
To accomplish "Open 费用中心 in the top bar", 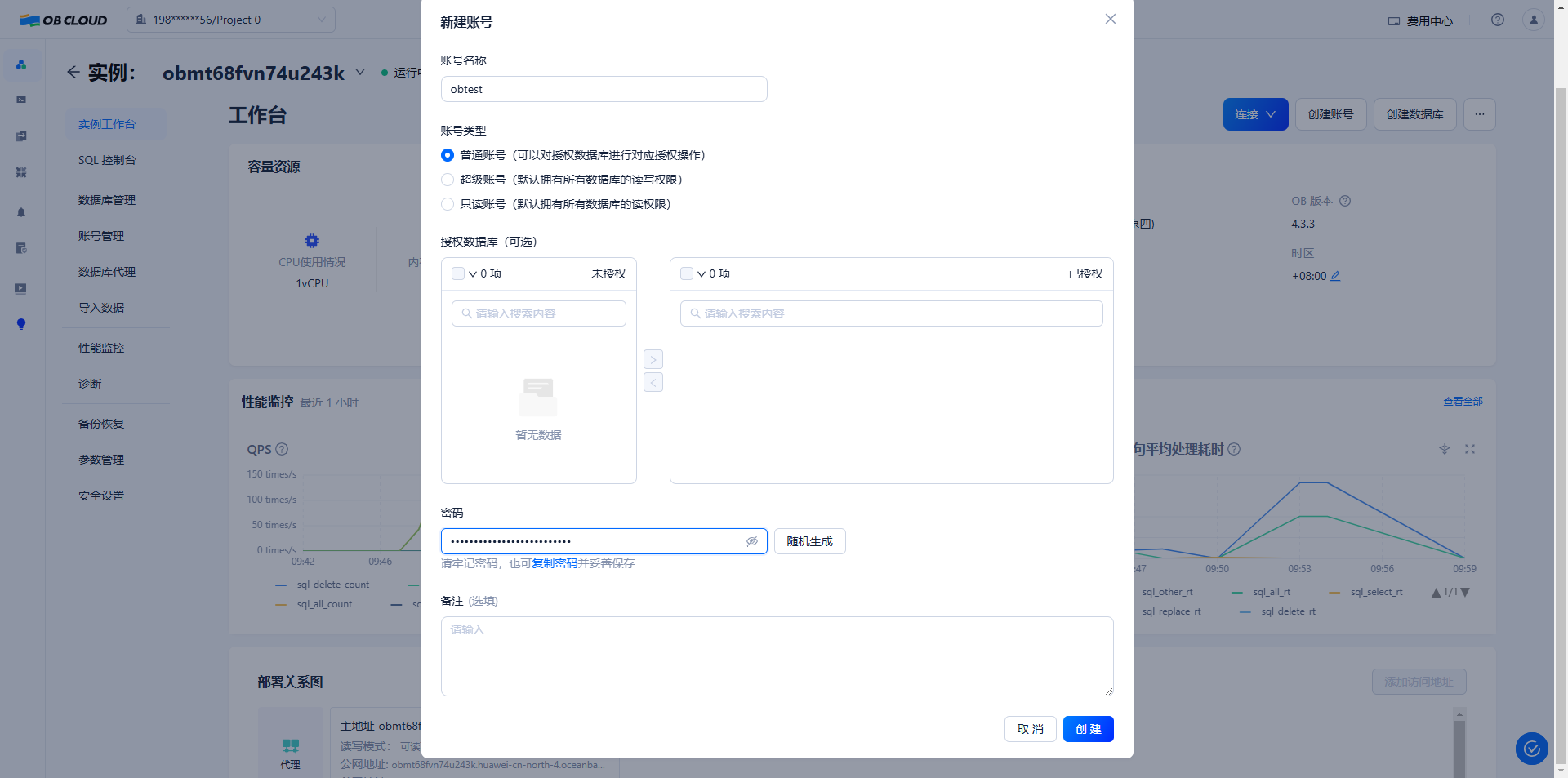I will click(1420, 20).
